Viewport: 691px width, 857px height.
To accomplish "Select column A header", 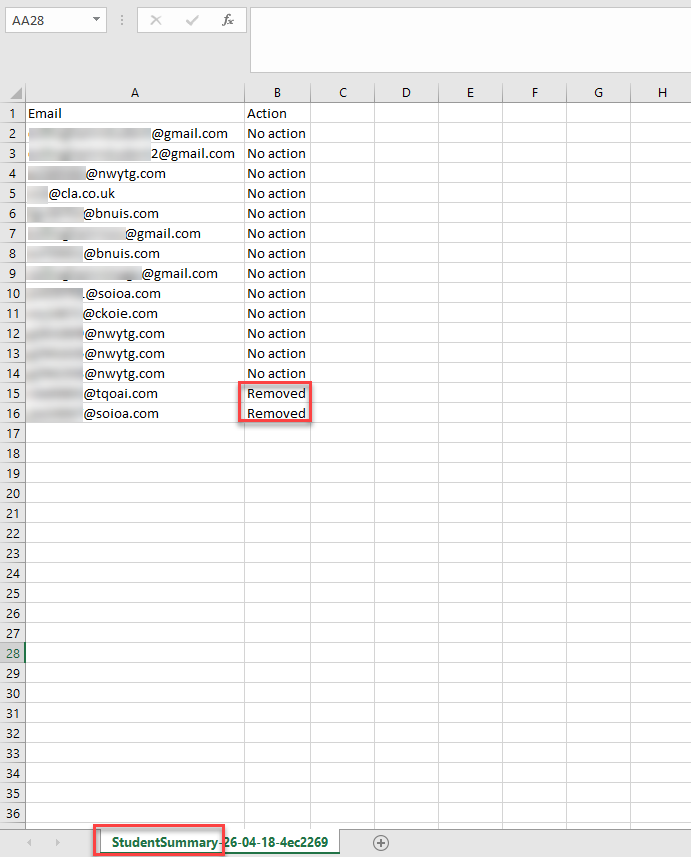I will click(x=134, y=93).
